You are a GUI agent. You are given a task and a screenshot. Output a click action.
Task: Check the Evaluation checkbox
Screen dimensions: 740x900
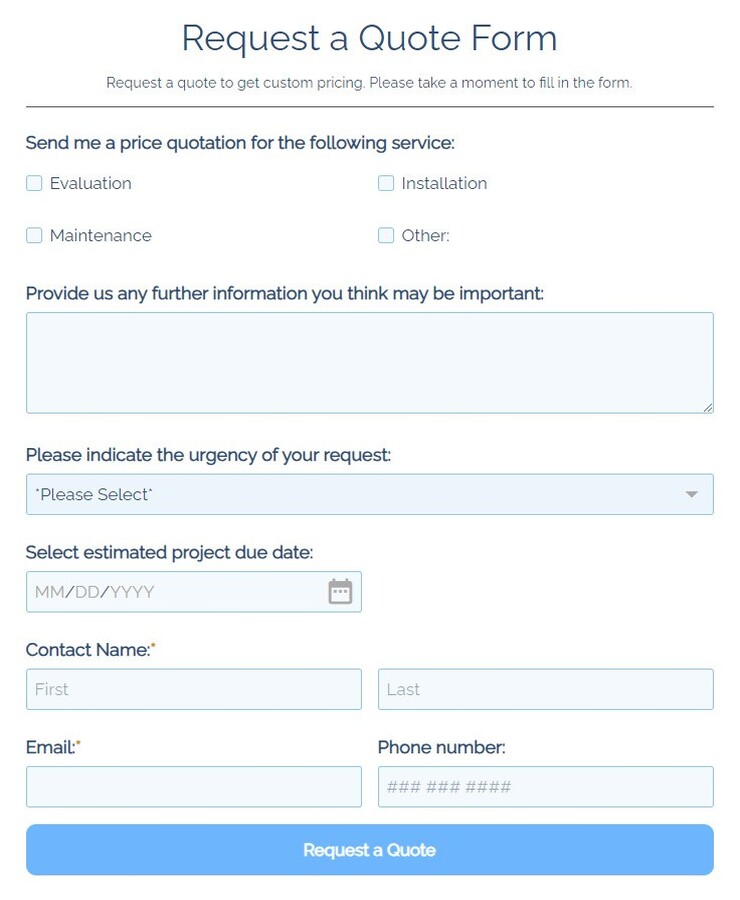pyautogui.click(x=34, y=183)
